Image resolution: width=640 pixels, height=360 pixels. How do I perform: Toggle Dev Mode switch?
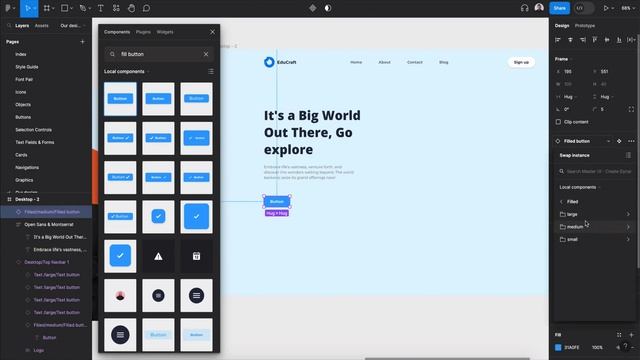pos(584,8)
